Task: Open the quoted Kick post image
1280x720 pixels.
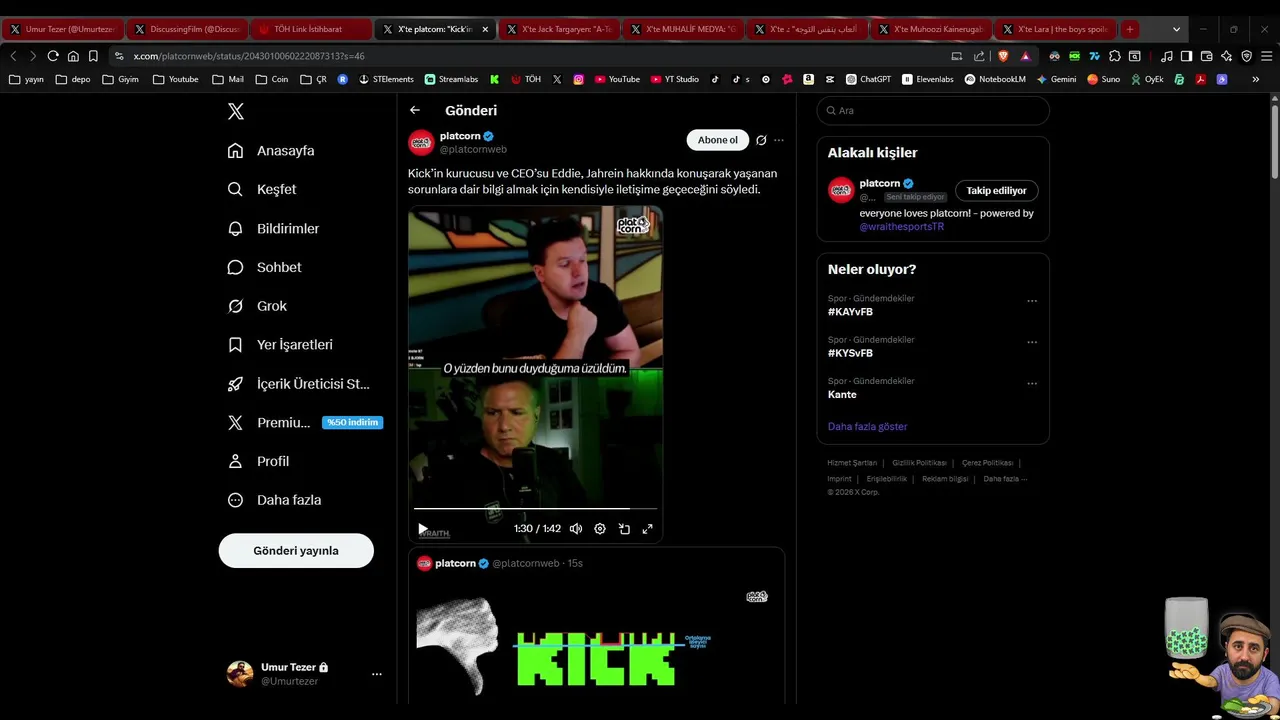Action: tap(595, 640)
